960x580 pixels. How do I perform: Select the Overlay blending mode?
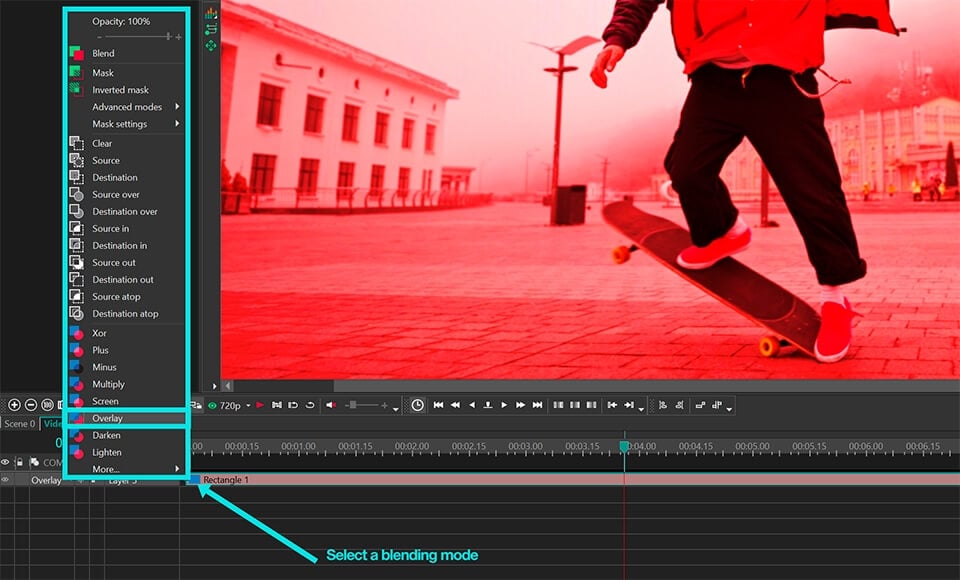(126, 418)
